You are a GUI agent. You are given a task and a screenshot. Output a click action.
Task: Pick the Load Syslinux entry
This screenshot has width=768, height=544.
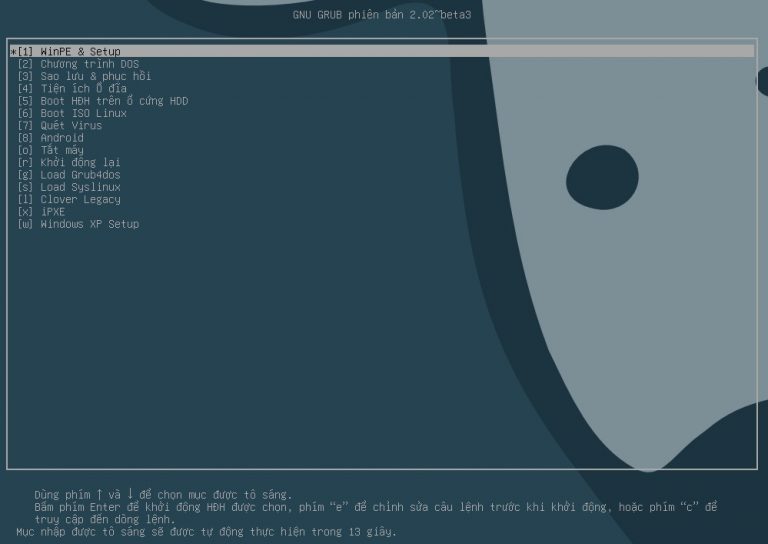(x=80, y=187)
